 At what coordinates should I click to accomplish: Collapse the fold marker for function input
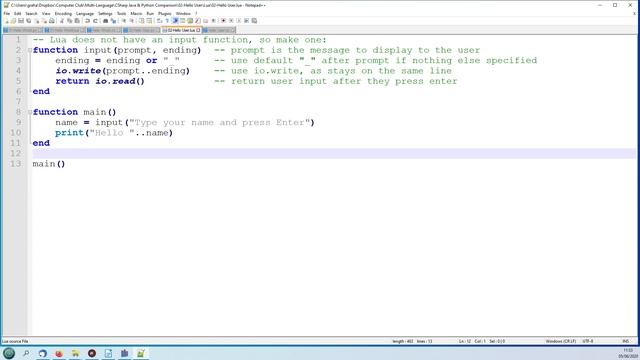[x=30, y=50]
